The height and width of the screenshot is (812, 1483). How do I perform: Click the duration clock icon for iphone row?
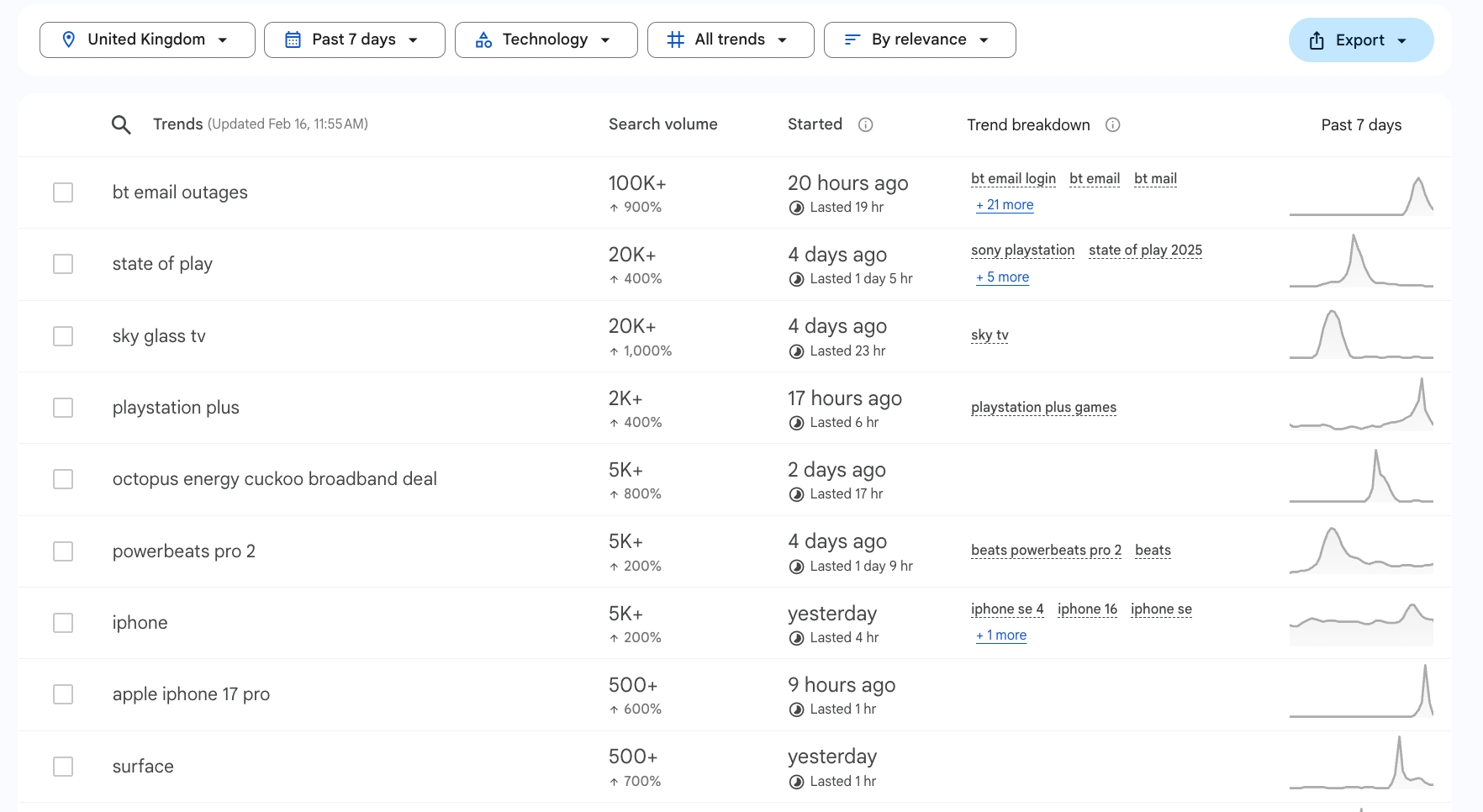[x=796, y=638]
